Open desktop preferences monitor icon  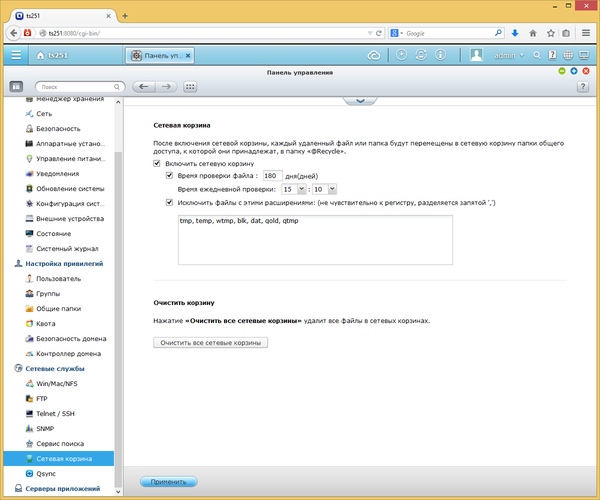(584, 56)
